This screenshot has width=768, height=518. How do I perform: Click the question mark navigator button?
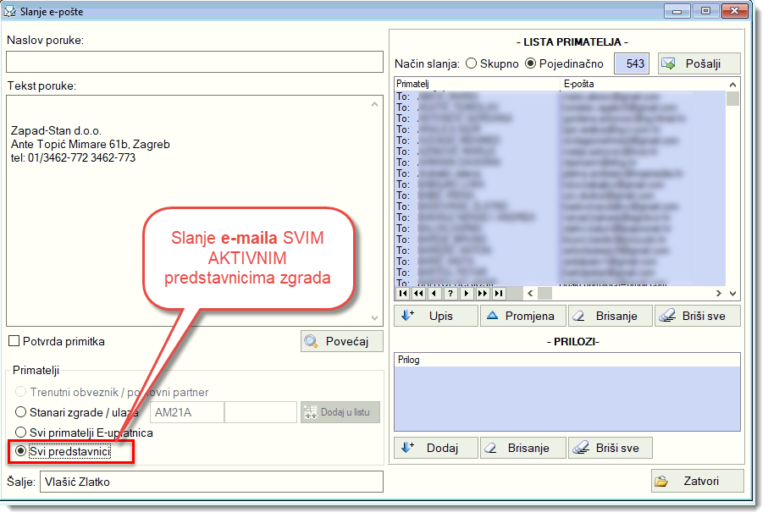451,293
